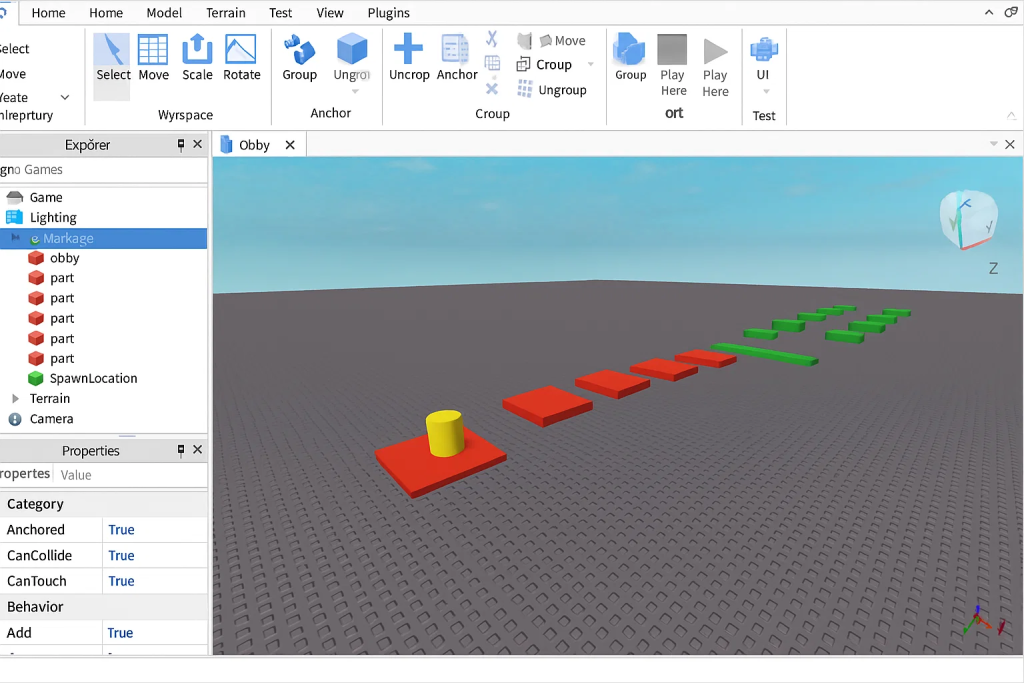Pin the Properties panel
The width and height of the screenshot is (1024, 683).
click(x=181, y=451)
